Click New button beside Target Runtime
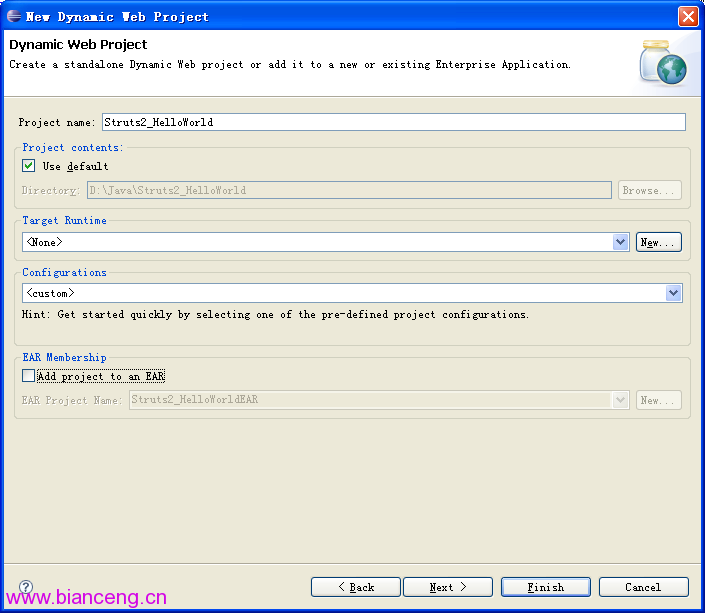Viewport: 705px width, 613px height. (x=659, y=242)
